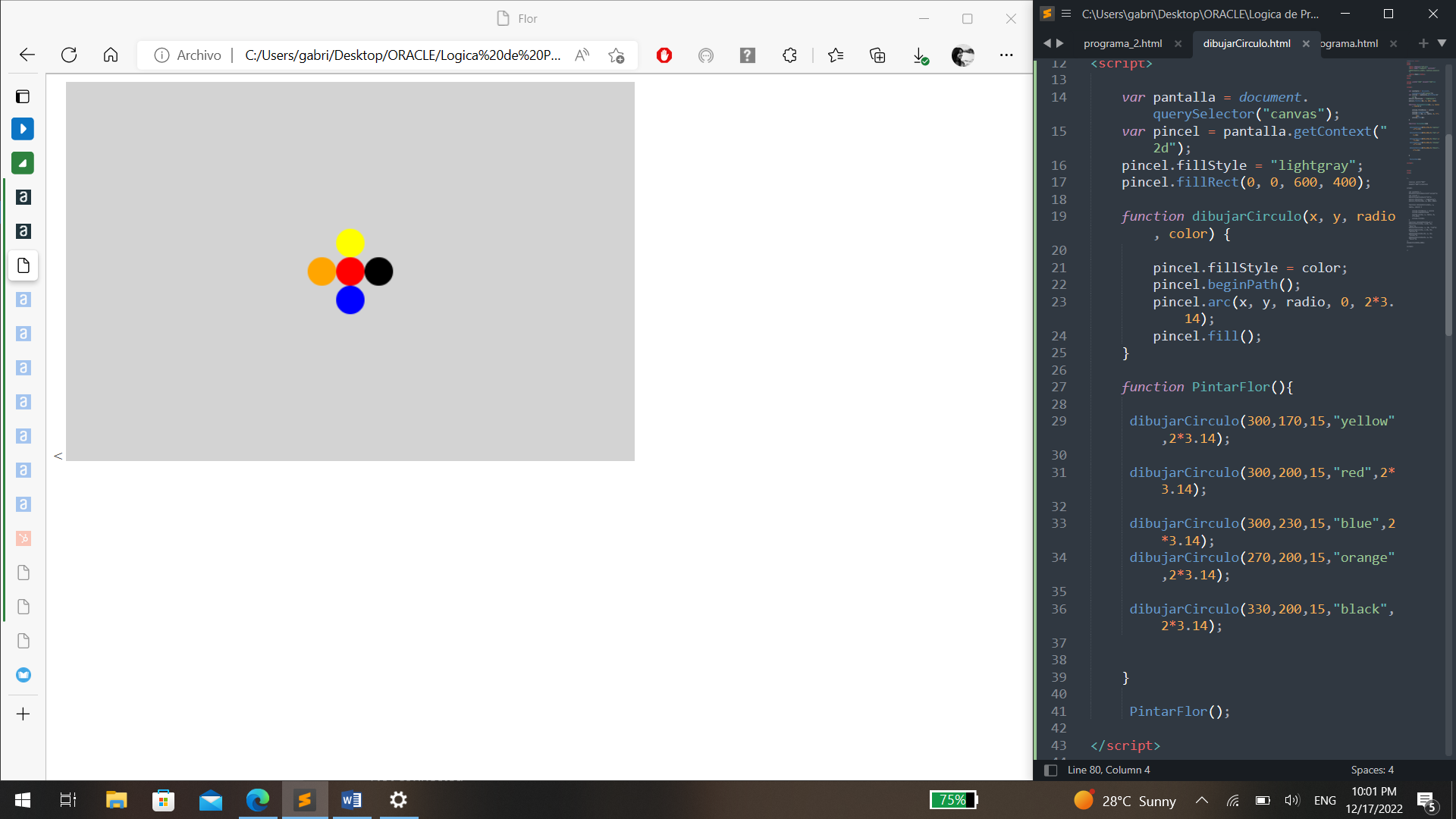Close the dibujarCirculo.html tab
The height and width of the screenshot is (819, 1456).
coord(1306,43)
